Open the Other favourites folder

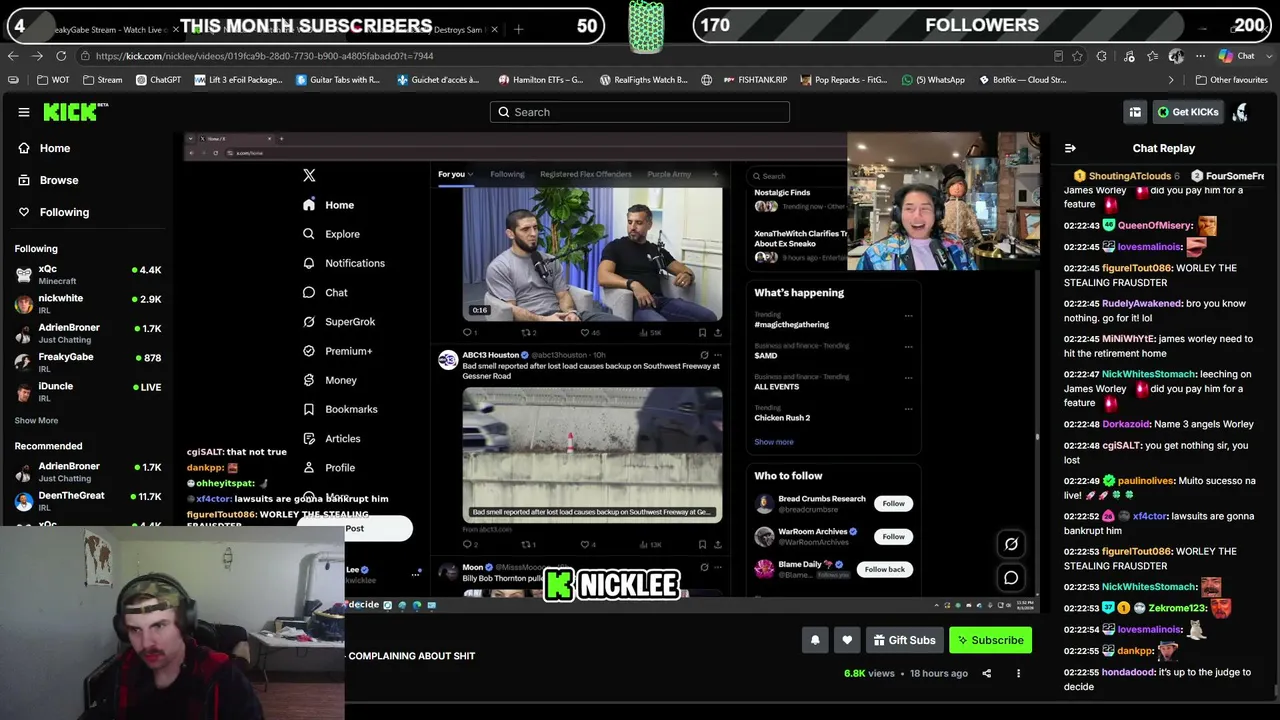pyautogui.click(x=1231, y=80)
